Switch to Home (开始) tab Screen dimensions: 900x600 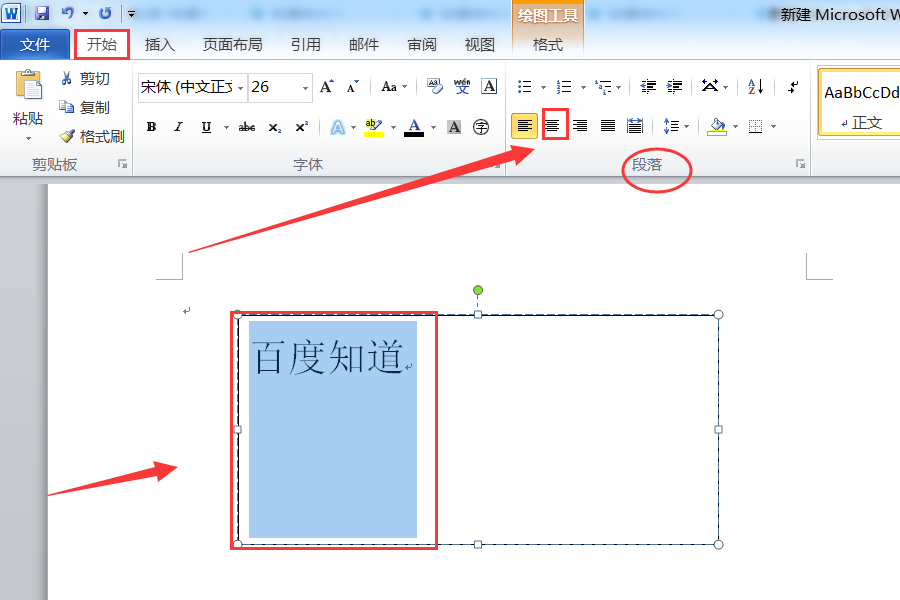[102, 44]
